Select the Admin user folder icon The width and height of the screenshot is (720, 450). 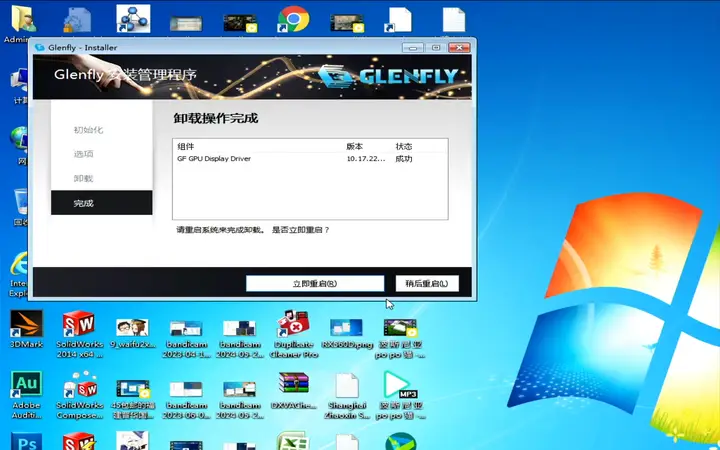pyautogui.click(x=21, y=24)
